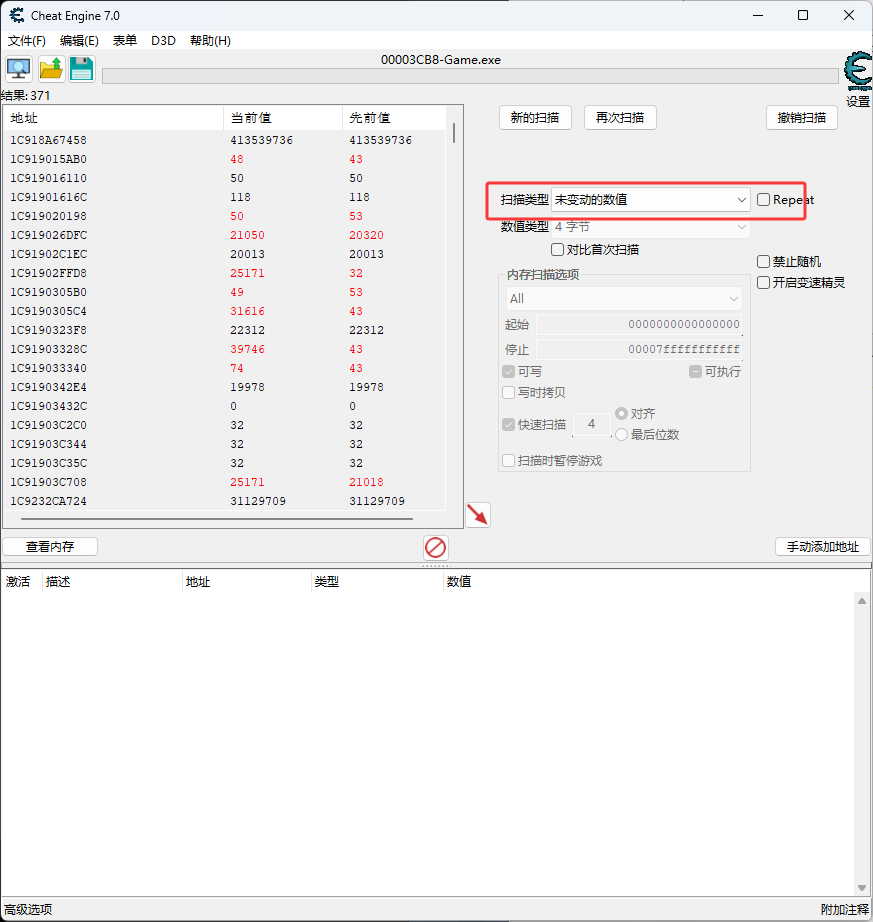The height and width of the screenshot is (922, 873).
Task: Open the memory region All dropdown
Action: click(x=624, y=299)
